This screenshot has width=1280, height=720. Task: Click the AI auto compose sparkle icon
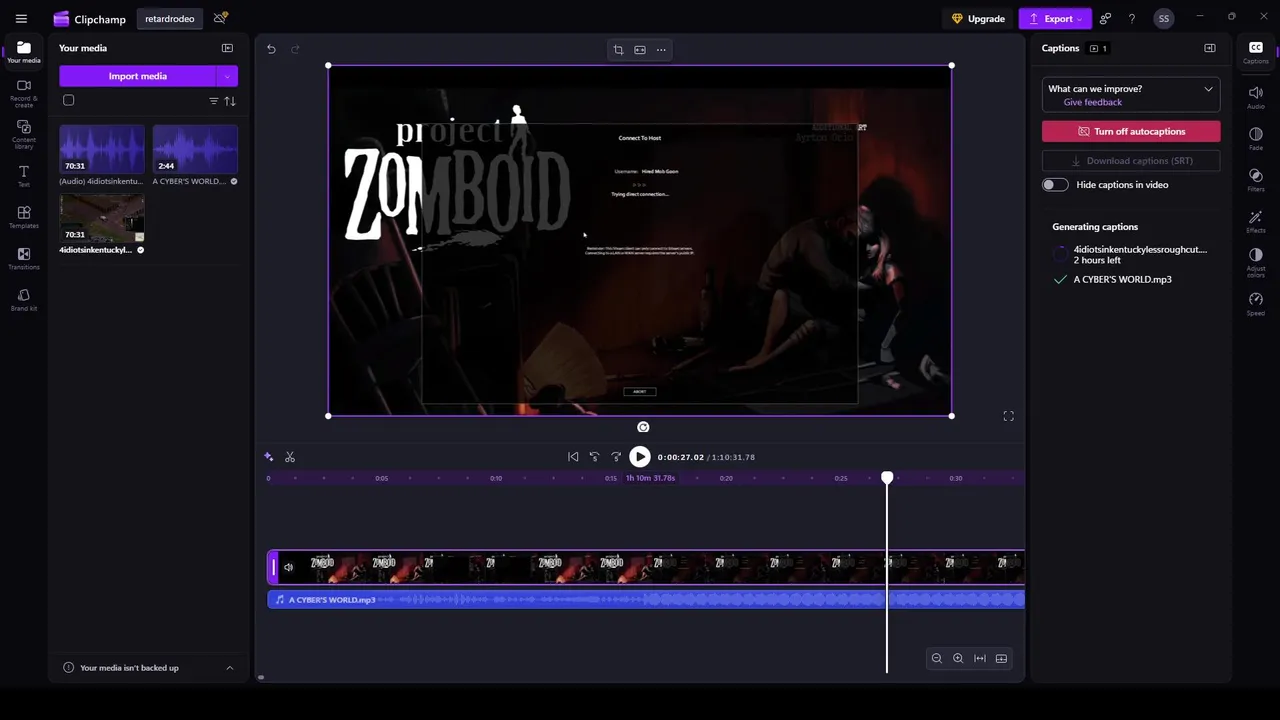point(268,457)
